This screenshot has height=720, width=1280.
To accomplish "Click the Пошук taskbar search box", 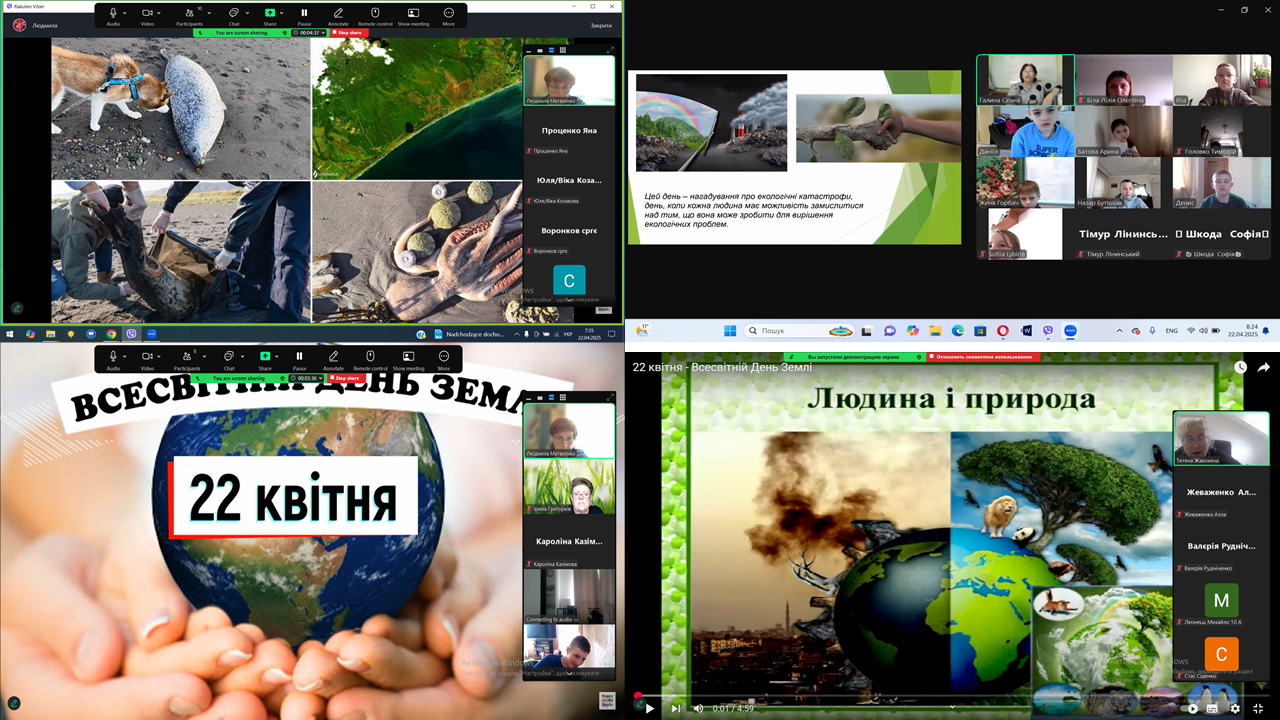I will coord(799,330).
